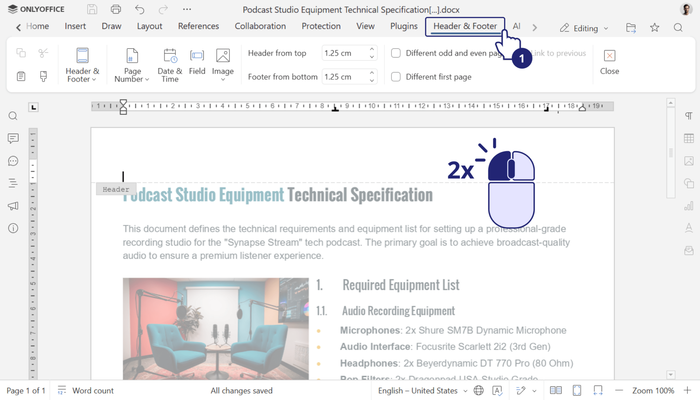Close header and footer editing
The width and height of the screenshot is (700, 400).
click(609, 62)
